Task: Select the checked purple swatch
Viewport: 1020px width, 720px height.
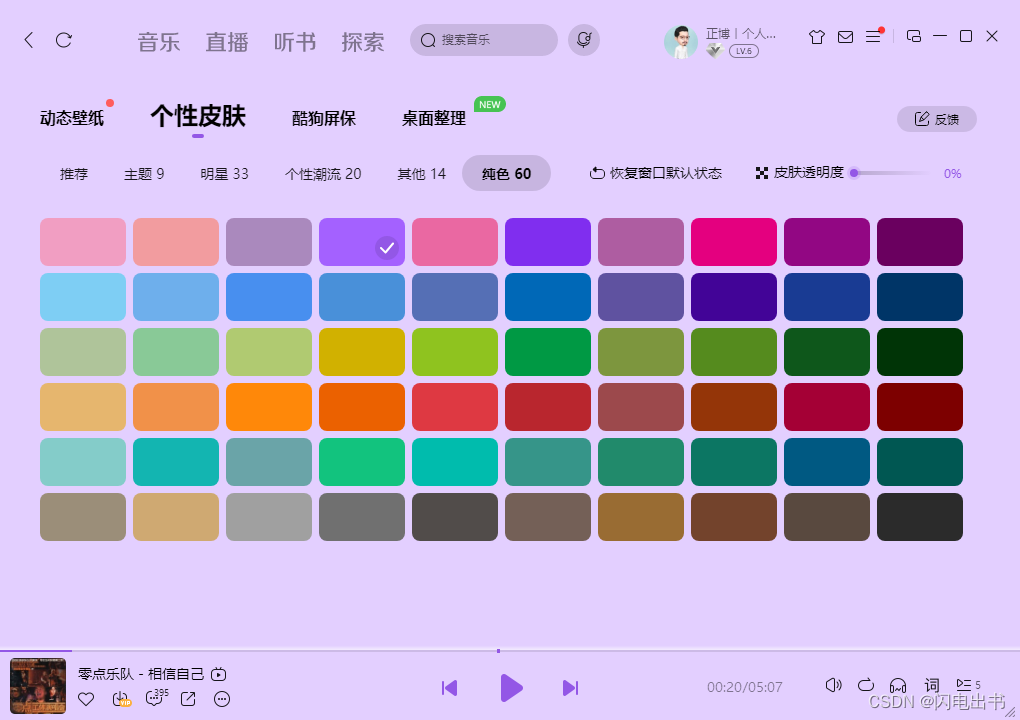Action: (362, 242)
